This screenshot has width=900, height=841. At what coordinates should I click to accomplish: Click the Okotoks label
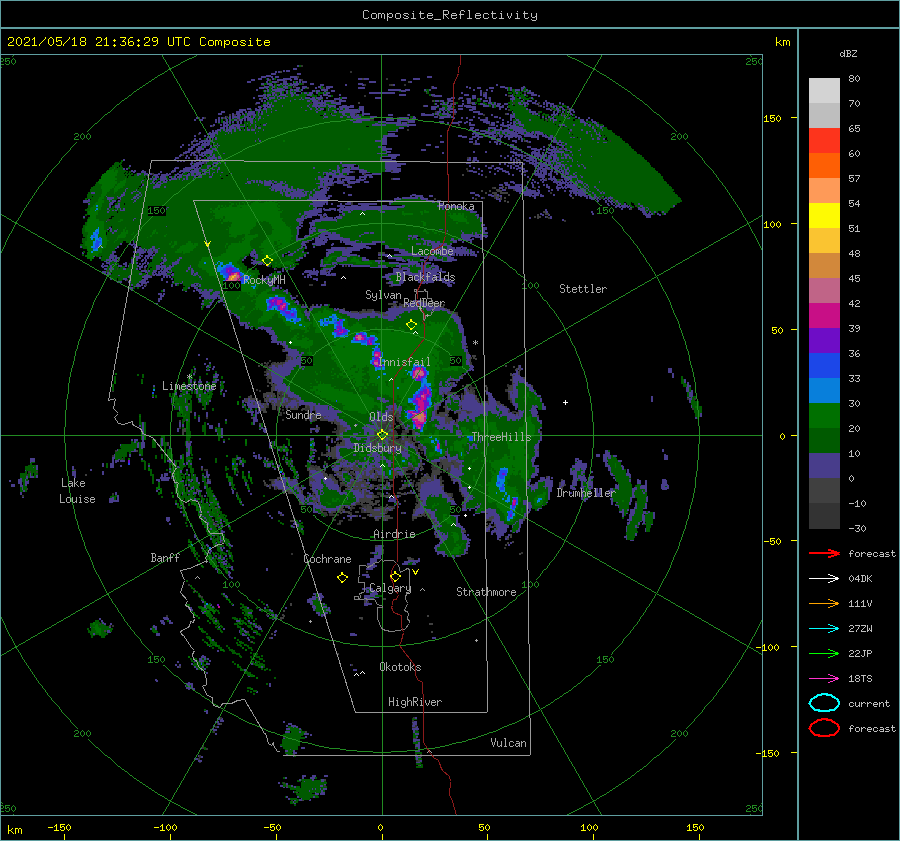tap(400, 667)
